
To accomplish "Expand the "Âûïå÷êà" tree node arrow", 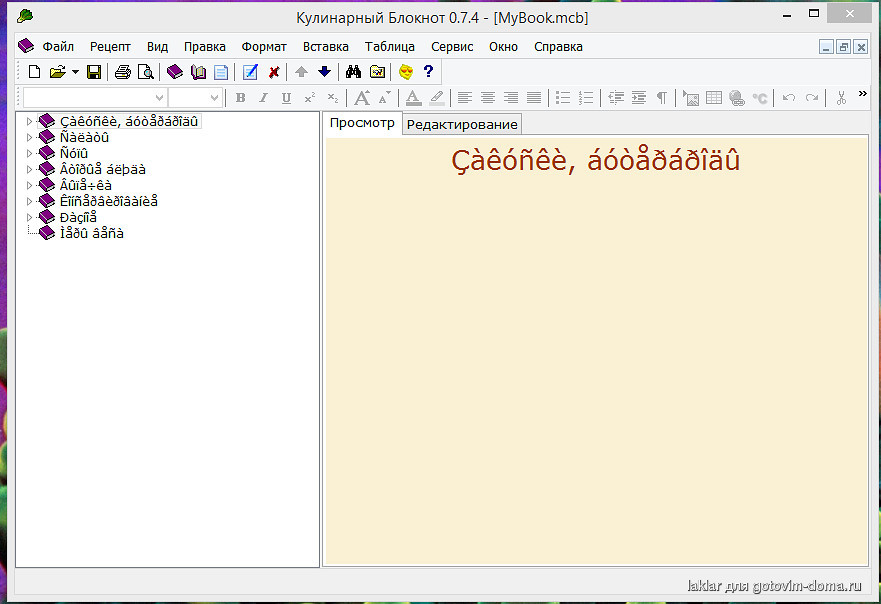I will (x=29, y=185).
